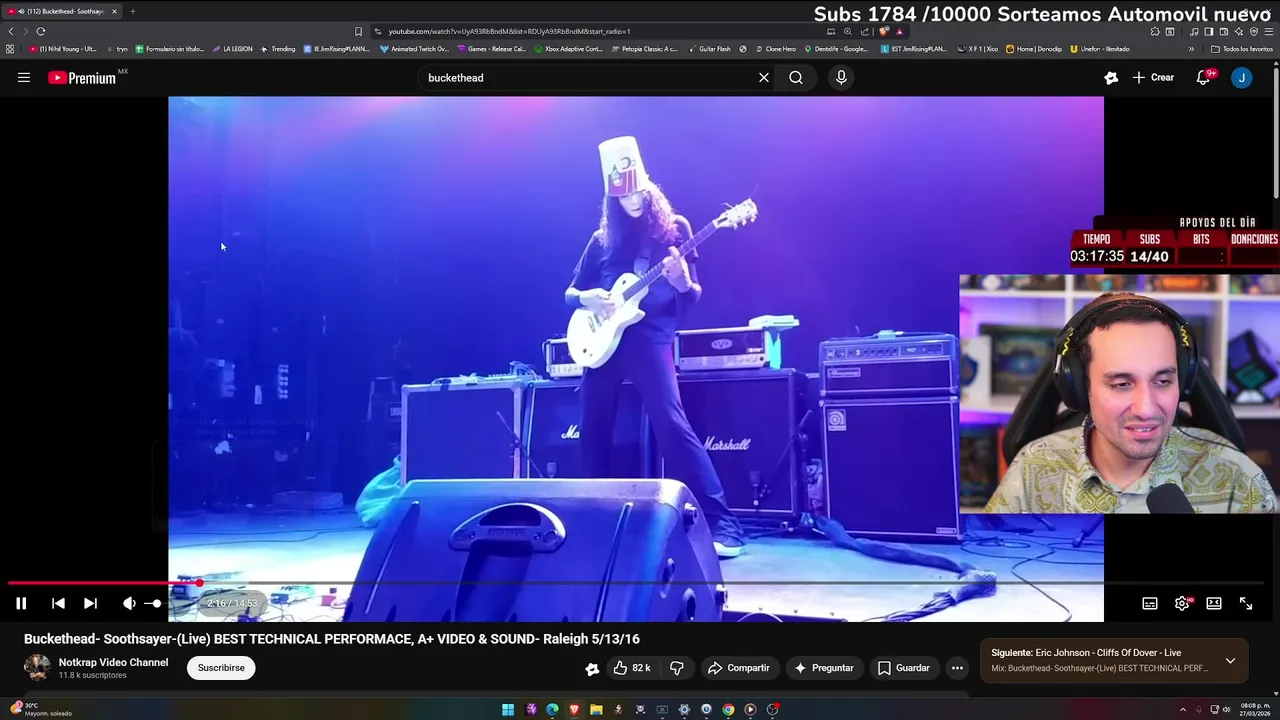Toggle video subtitles
This screenshot has height=720, width=1280.
tap(1150, 603)
